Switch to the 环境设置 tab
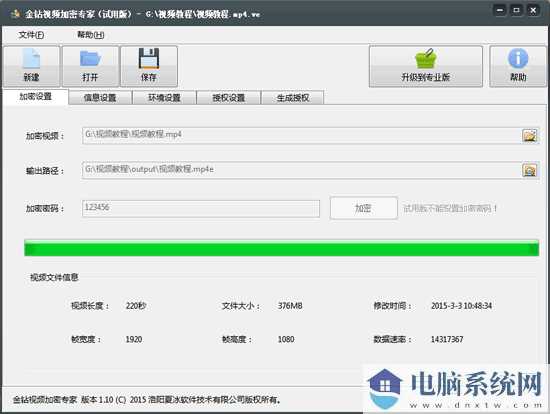 [164, 98]
